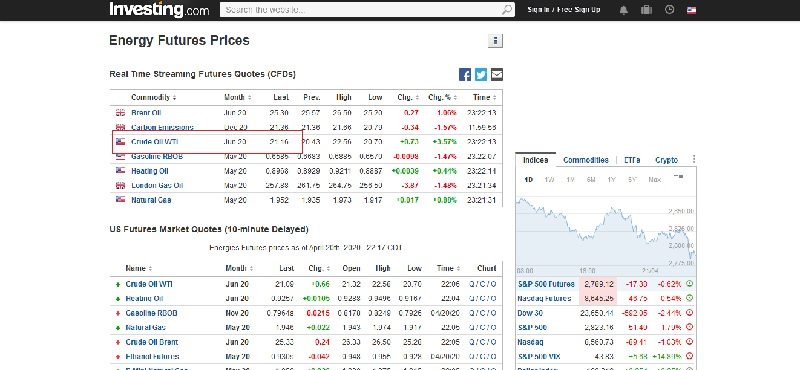This screenshot has height=370, width=800.
Task: Click the website search input field
Action: 361,10
